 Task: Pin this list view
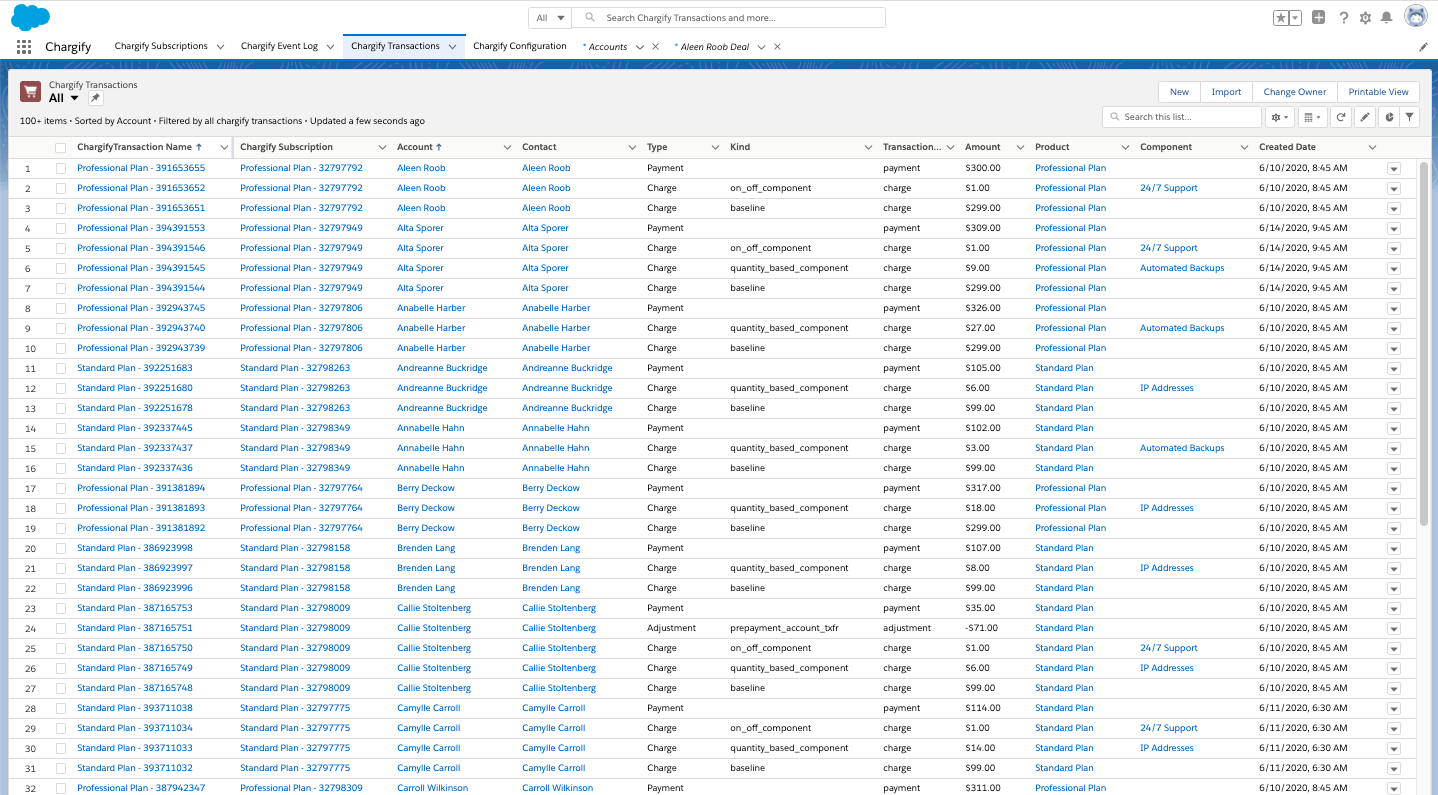click(96, 98)
